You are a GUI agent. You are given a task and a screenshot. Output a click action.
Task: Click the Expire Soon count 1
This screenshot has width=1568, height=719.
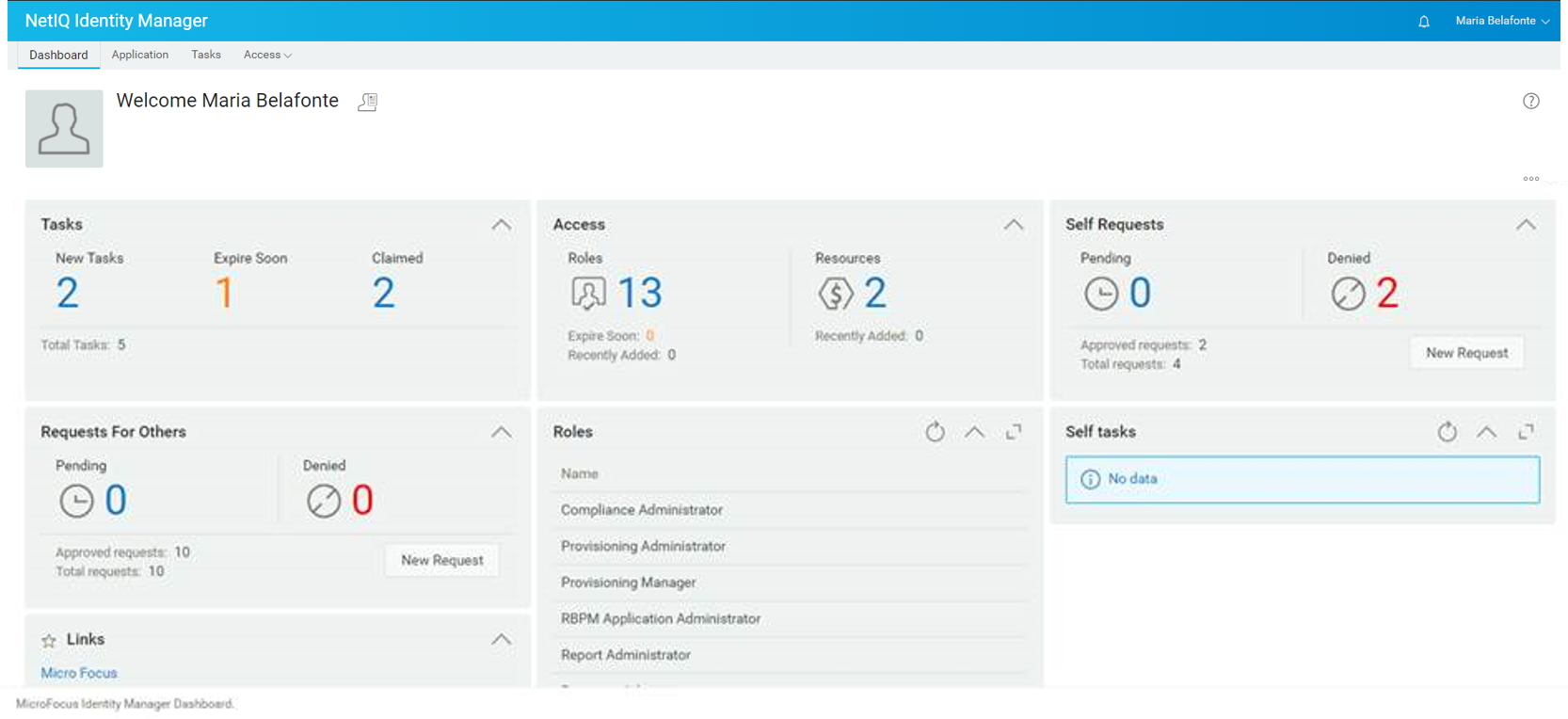[x=224, y=294]
